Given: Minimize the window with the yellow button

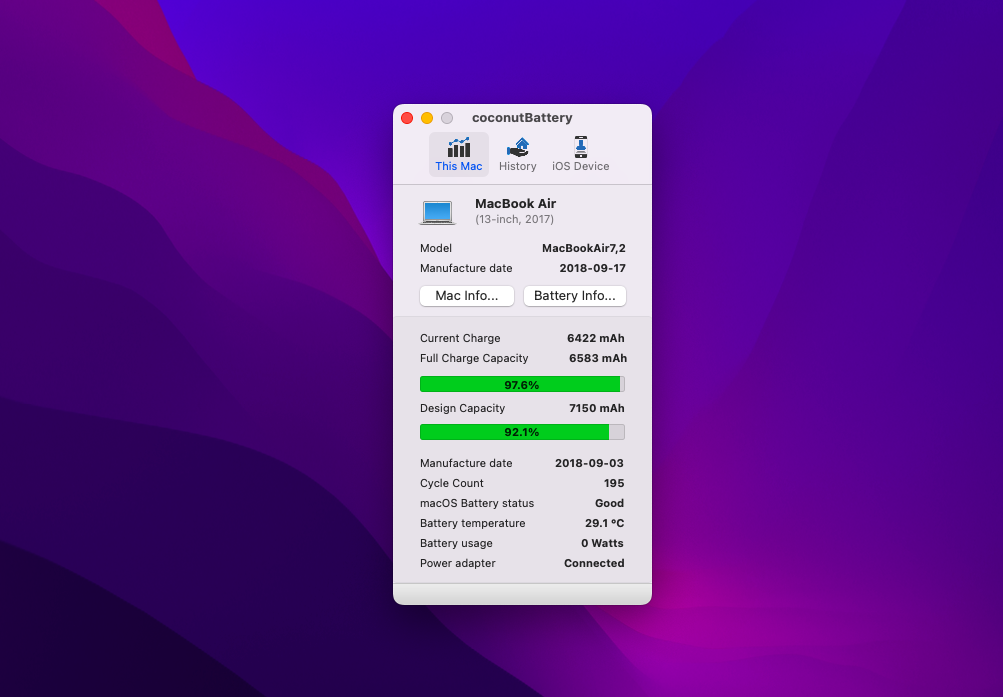Looking at the screenshot, I should tap(427, 118).
